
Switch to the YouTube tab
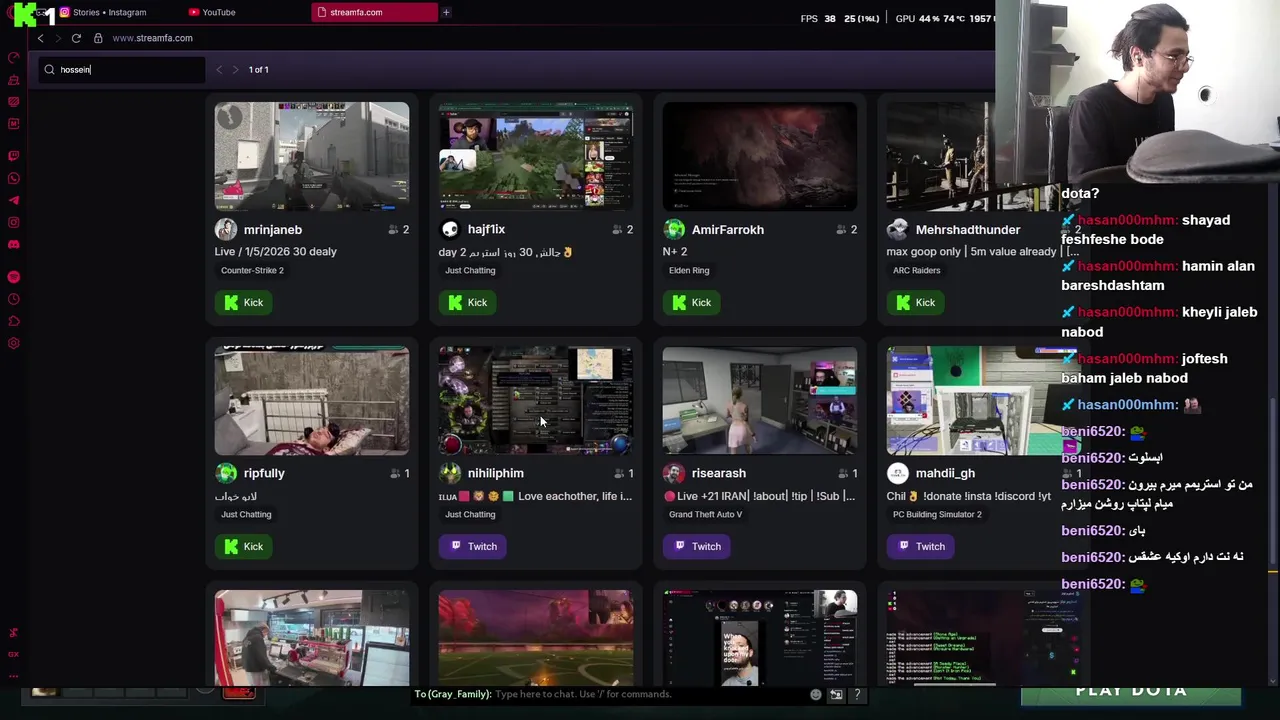pos(212,12)
